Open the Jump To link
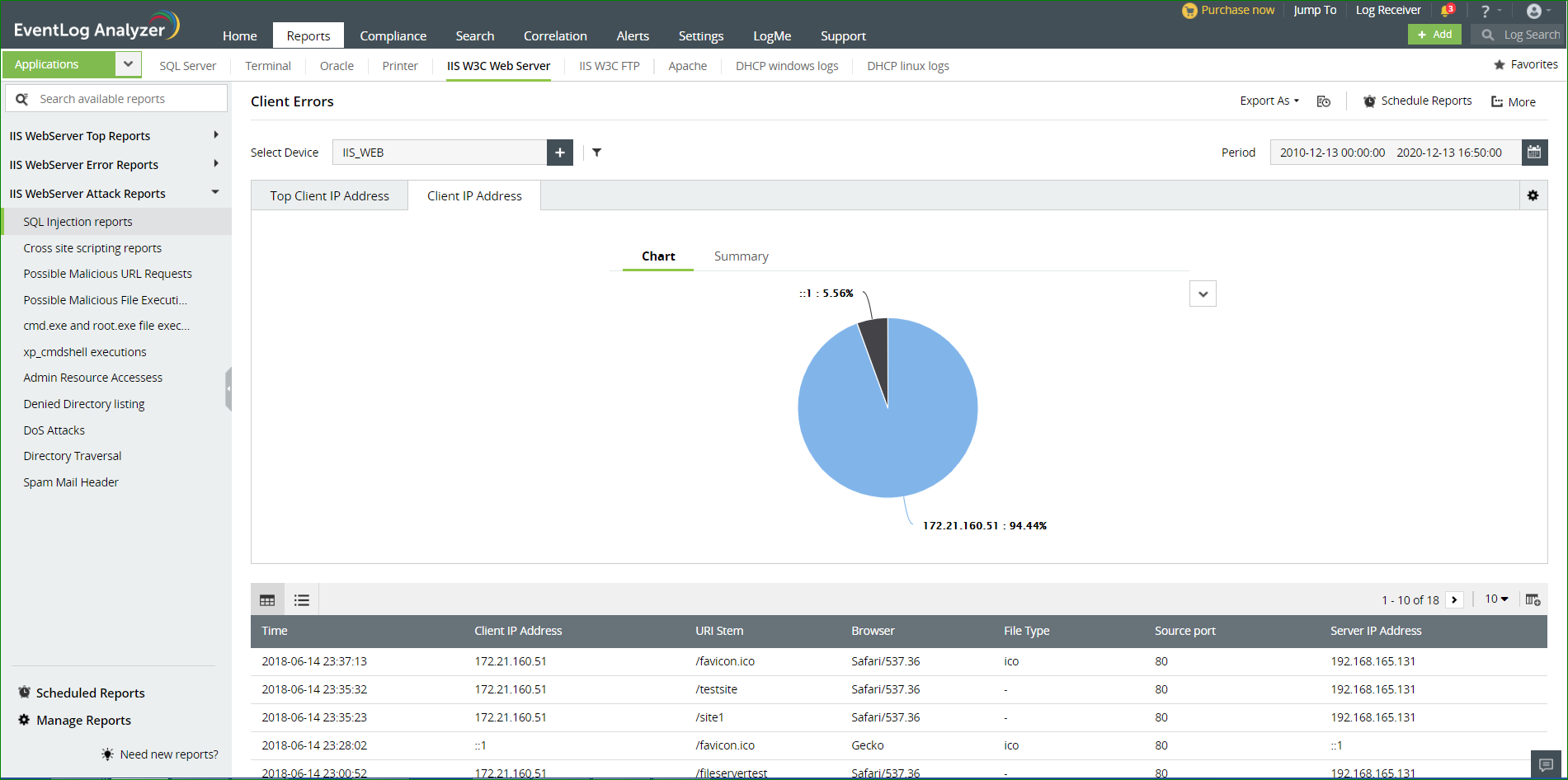The height and width of the screenshot is (780, 1568). click(x=1315, y=10)
